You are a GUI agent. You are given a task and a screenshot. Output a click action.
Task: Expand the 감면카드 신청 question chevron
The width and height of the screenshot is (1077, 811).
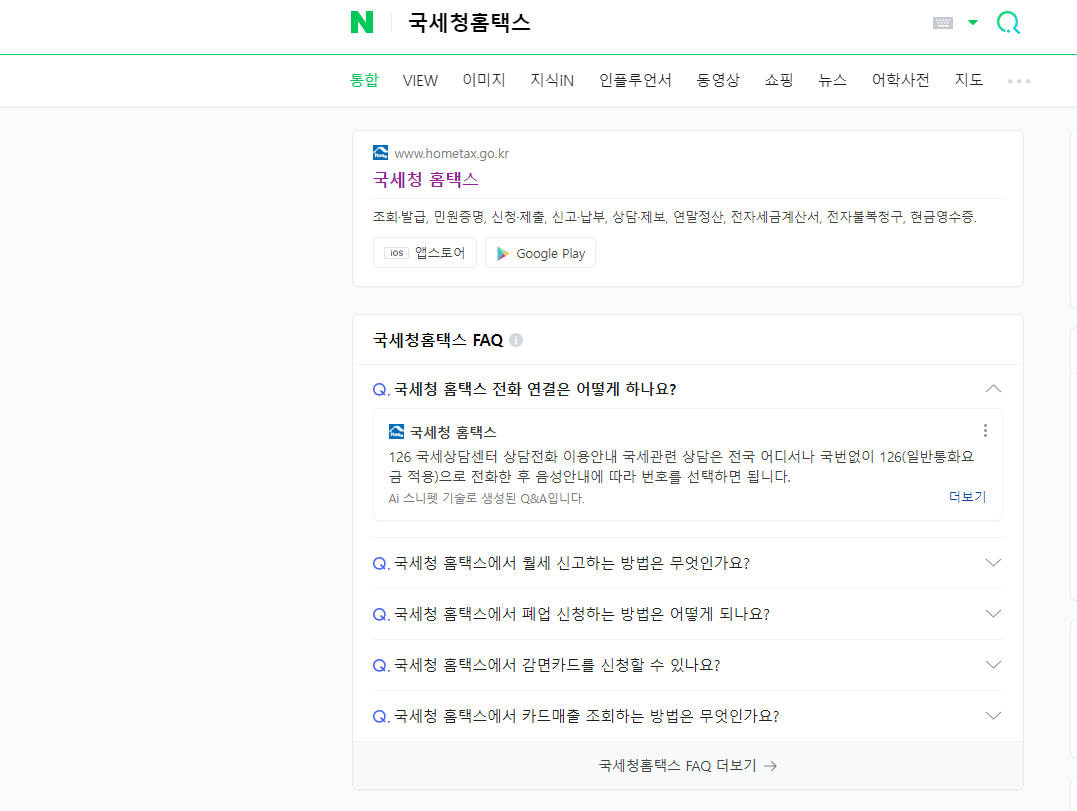pyautogui.click(x=993, y=664)
